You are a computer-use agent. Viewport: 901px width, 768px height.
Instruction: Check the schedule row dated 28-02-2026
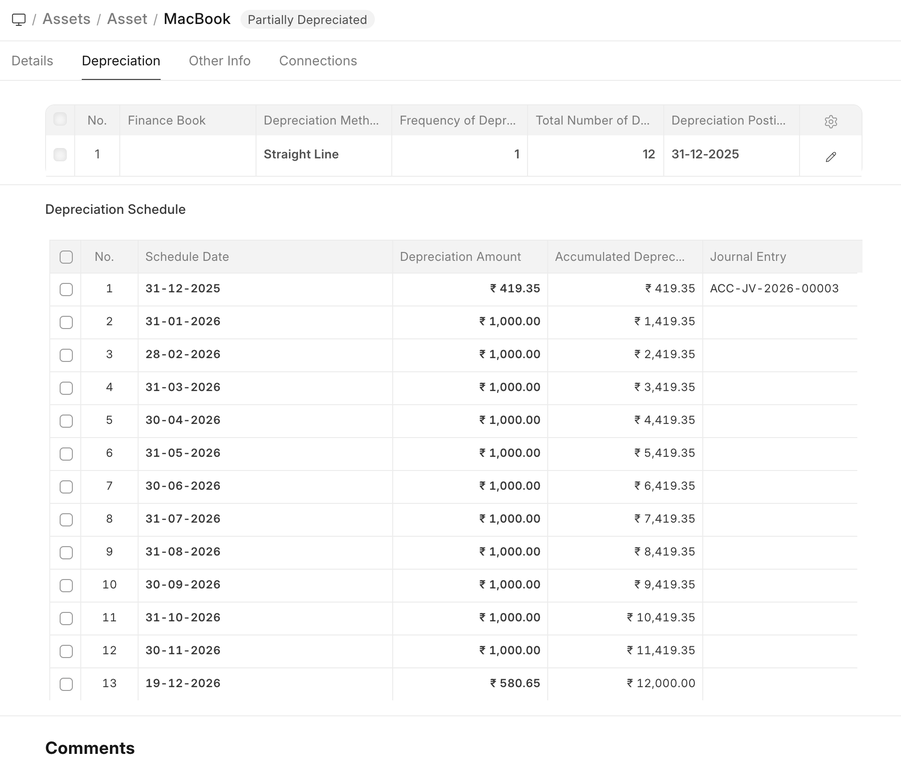coord(66,355)
